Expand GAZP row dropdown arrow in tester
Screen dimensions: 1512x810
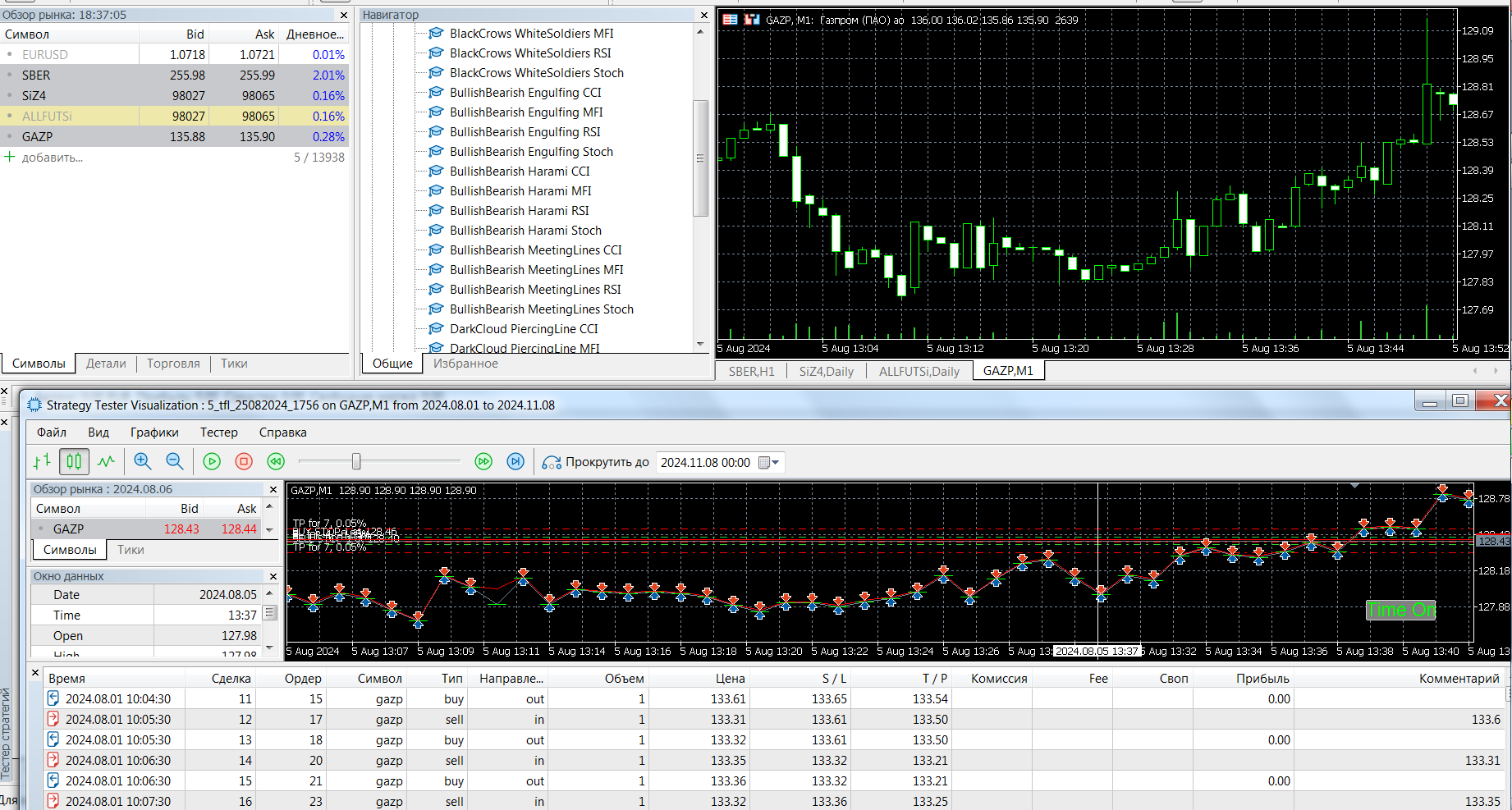pos(269,530)
